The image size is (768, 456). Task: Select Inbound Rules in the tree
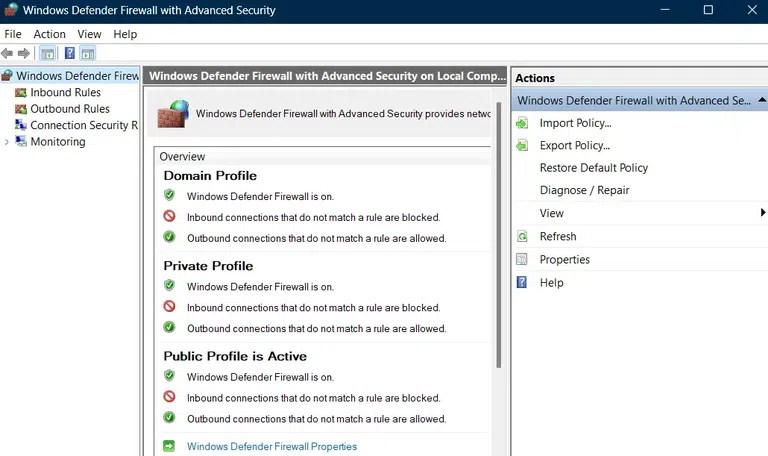tap(66, 93)
